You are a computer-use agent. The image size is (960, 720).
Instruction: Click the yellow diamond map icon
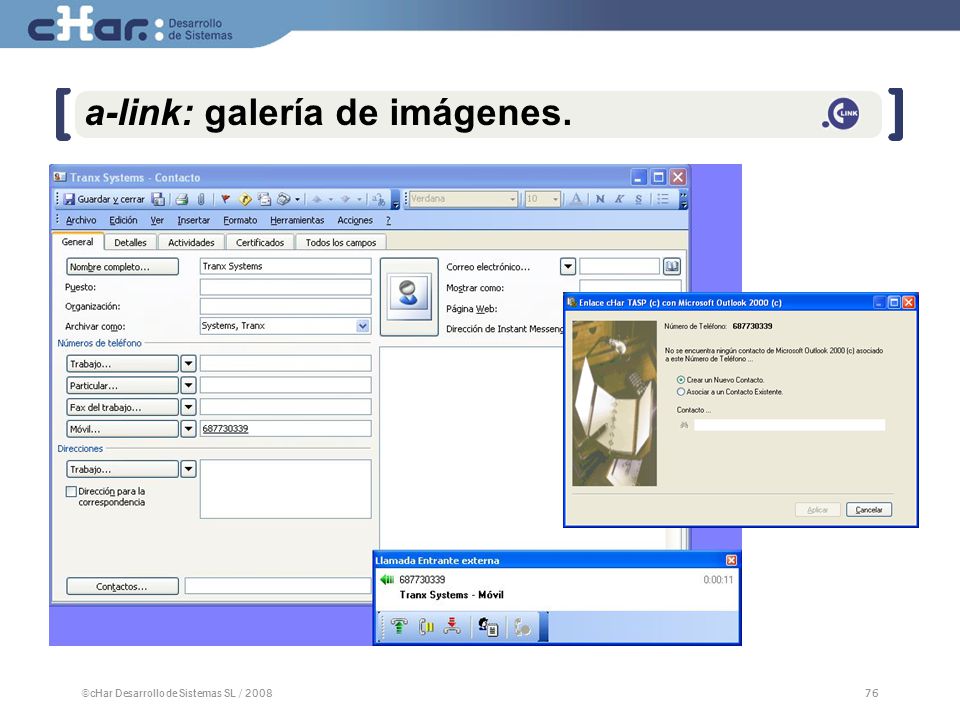(x=245, y=199)
